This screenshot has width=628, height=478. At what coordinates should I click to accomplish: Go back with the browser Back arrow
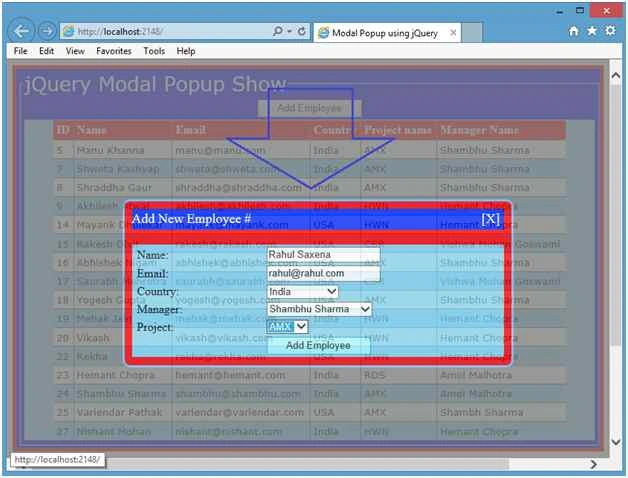point(21,30)
